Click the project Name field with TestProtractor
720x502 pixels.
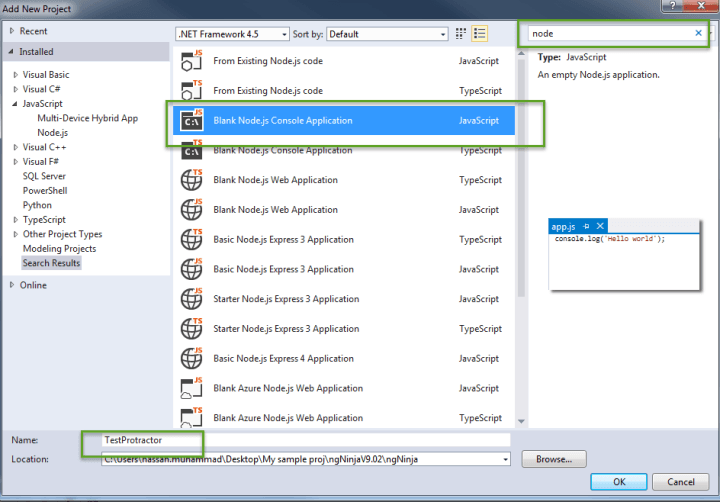click(305, 440)
